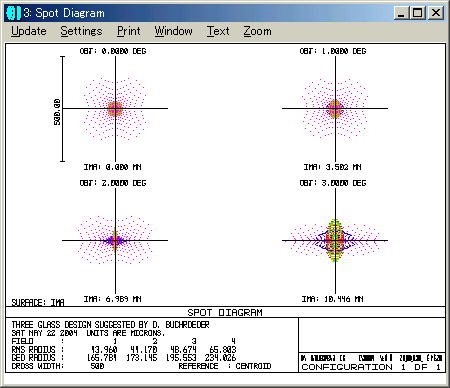Open the Window menu

pyautogui.click(x=173, y=31)
